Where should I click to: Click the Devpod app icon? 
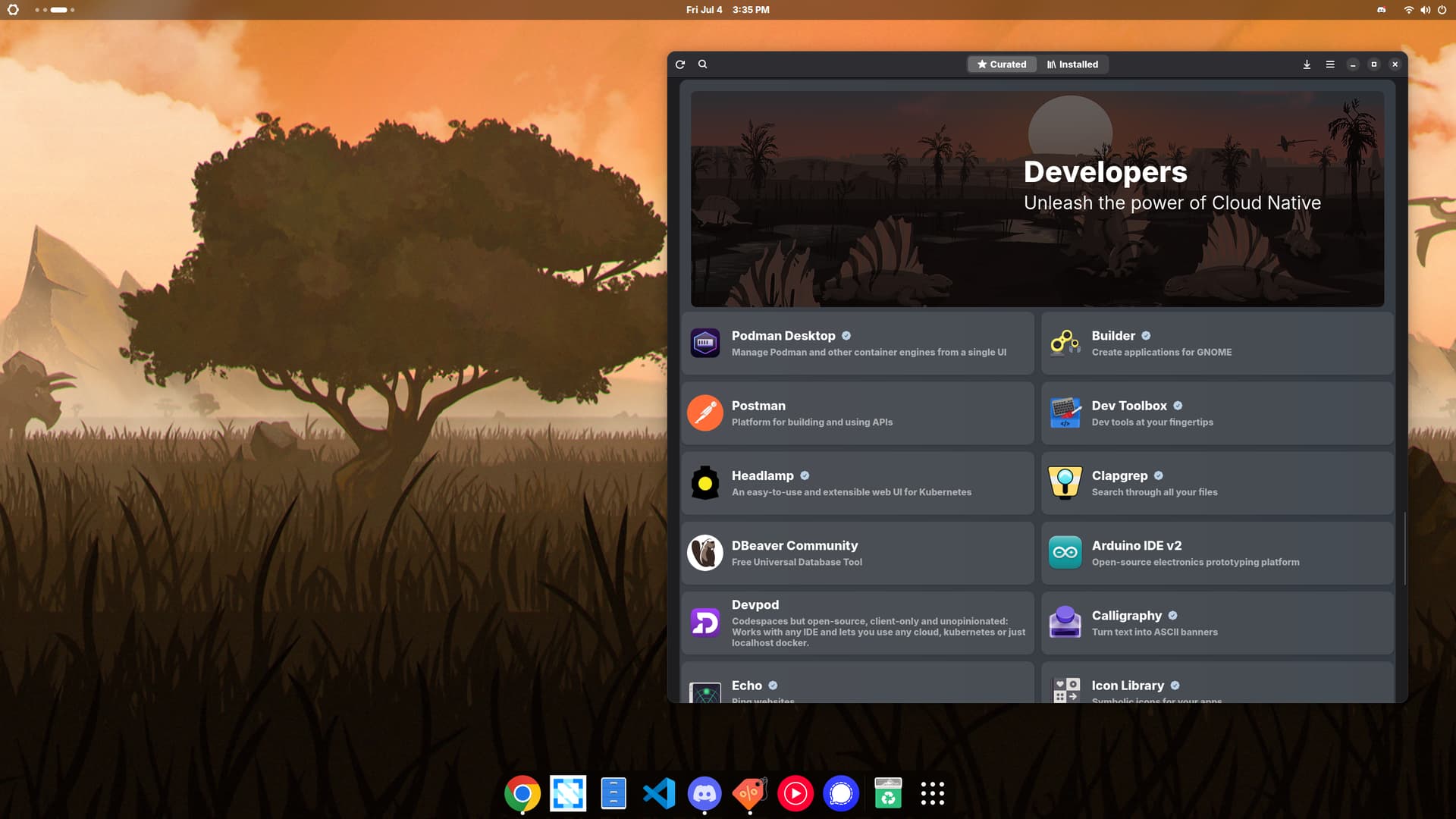click(705, 623)
